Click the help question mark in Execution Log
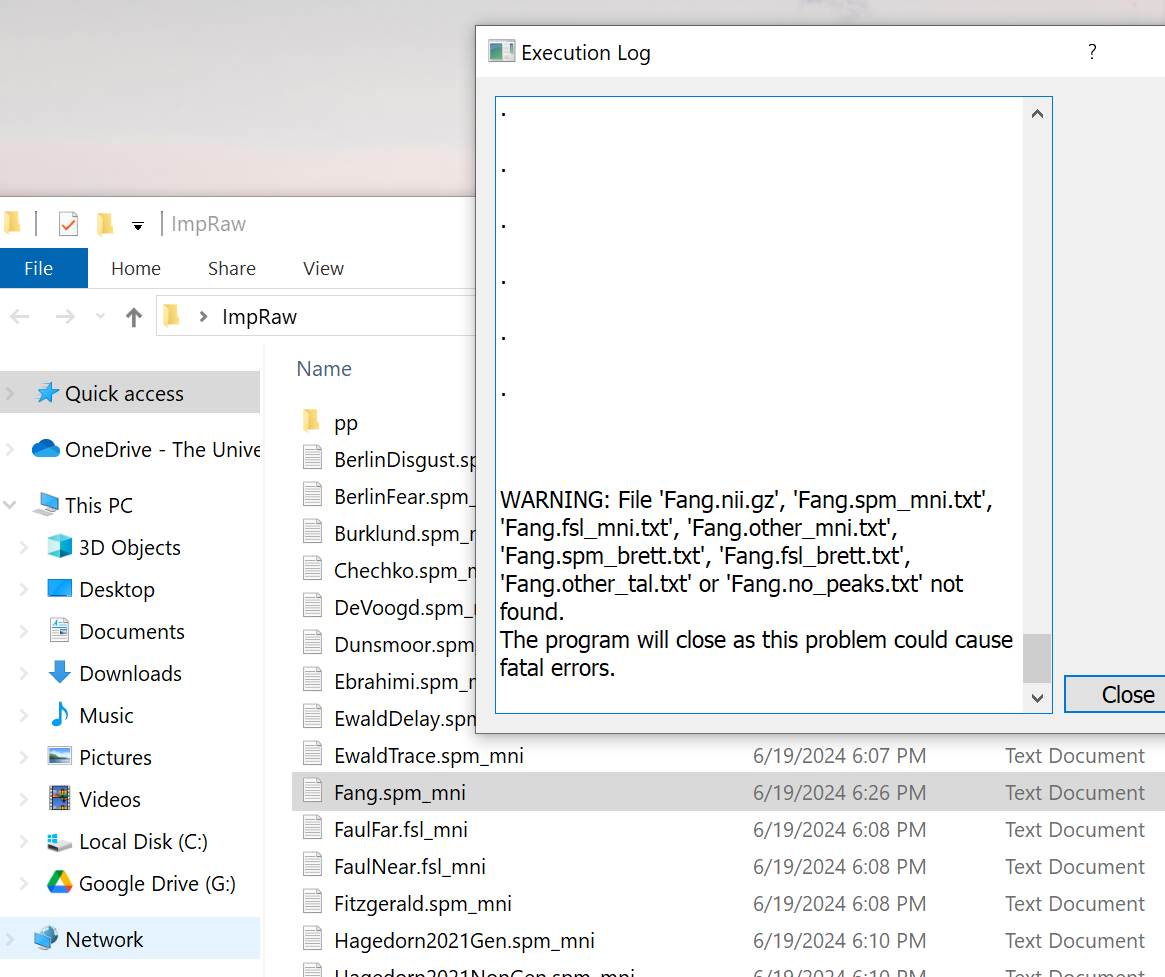Screen dimensions: 1165x977 1092,52
